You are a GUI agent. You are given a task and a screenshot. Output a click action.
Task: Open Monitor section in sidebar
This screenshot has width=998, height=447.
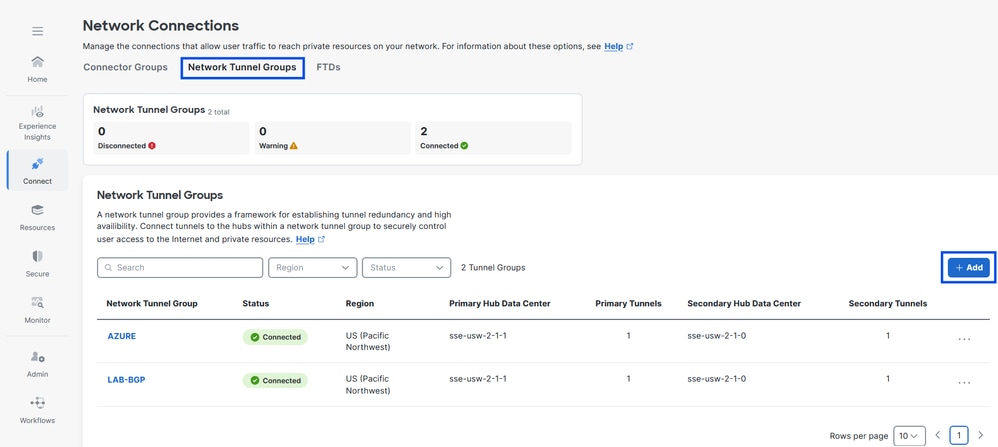[37, 310]
